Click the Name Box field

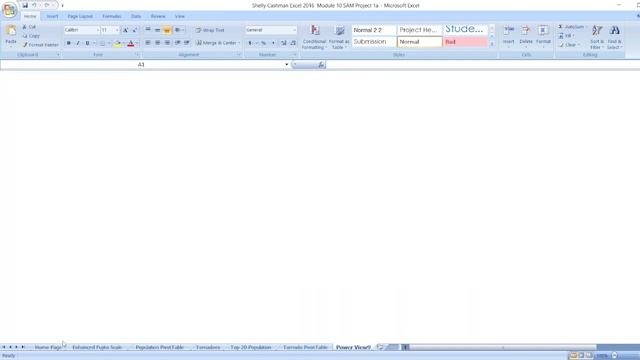(x=142, y=64)
